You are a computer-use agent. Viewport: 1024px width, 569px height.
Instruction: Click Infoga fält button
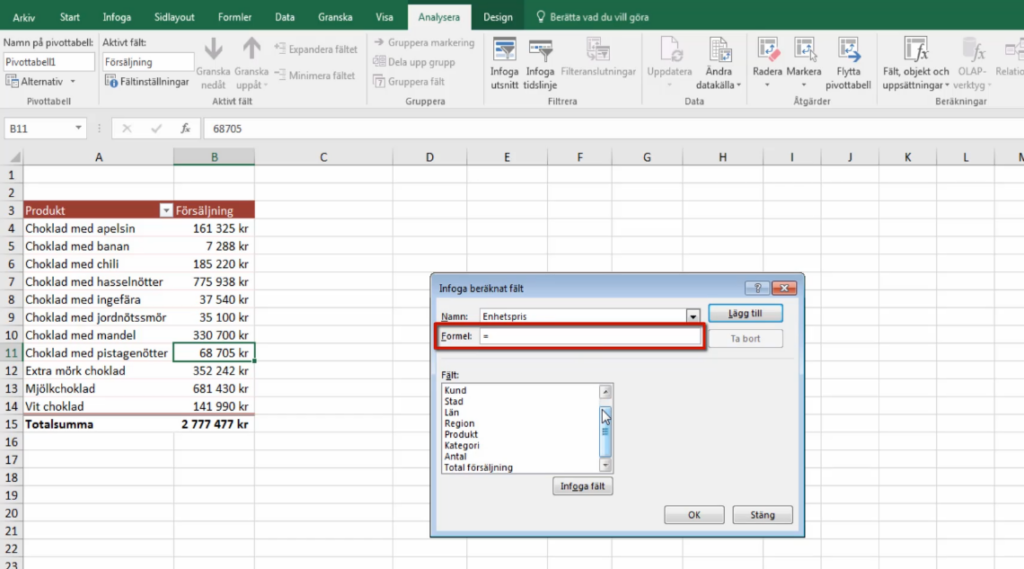point(583,486)
